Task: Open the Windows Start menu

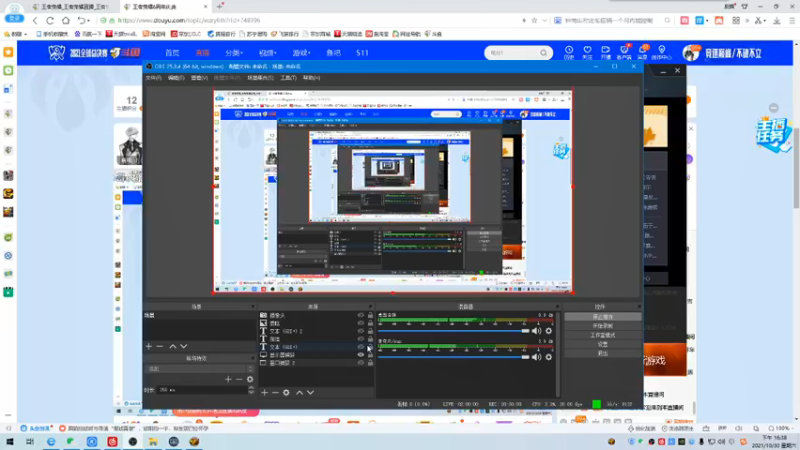Action: 10,441
